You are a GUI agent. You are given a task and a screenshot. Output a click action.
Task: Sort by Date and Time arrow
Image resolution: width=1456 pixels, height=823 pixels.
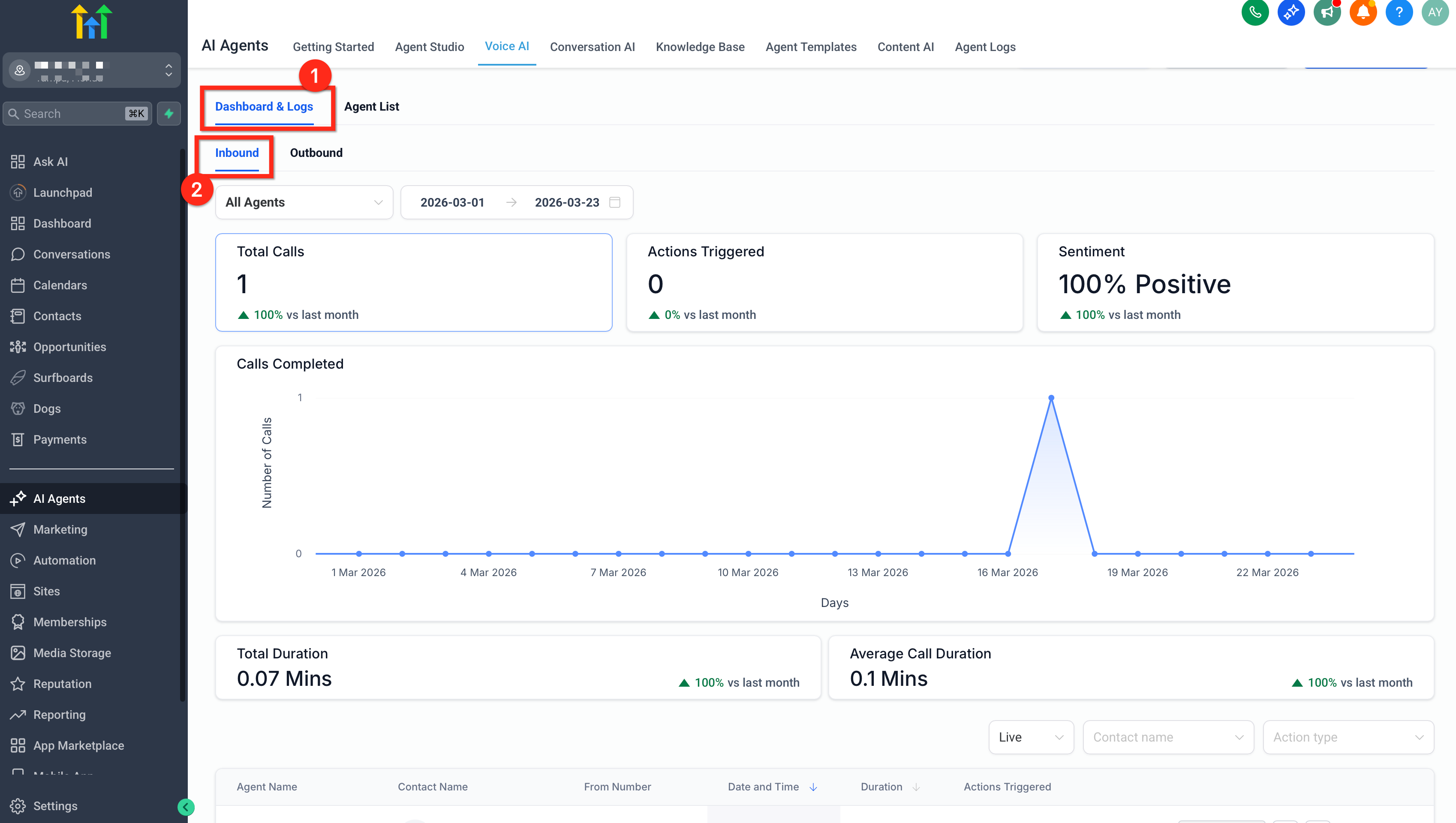(813, 787)
